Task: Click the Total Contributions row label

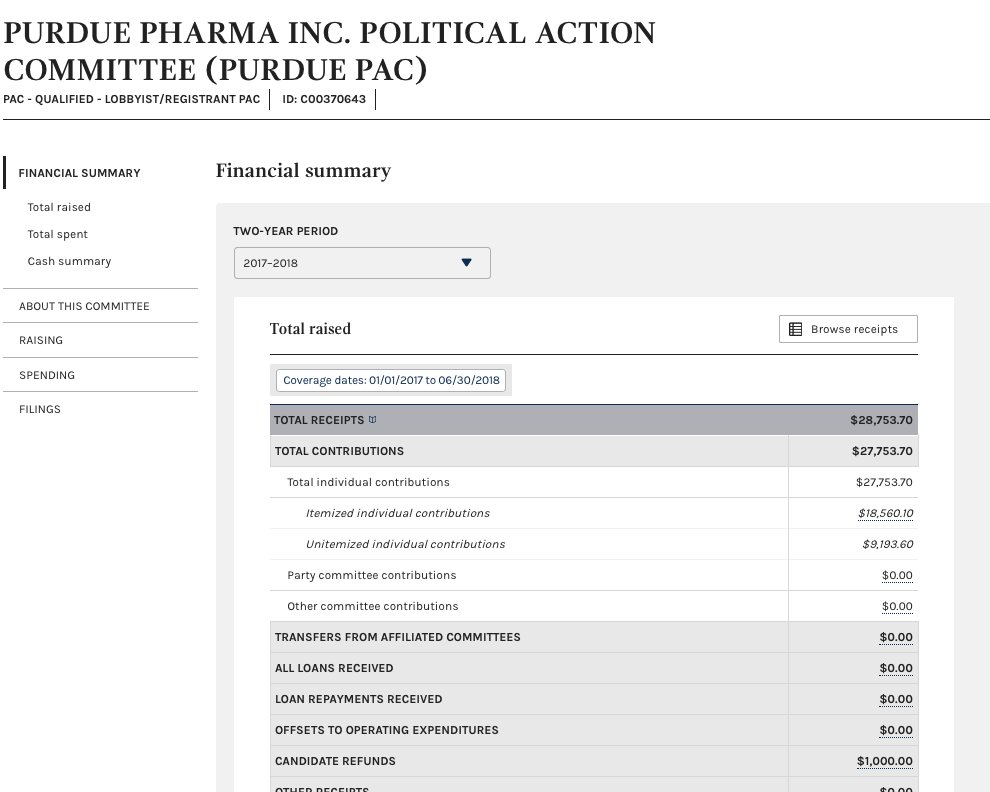Action: coord(339,451)
